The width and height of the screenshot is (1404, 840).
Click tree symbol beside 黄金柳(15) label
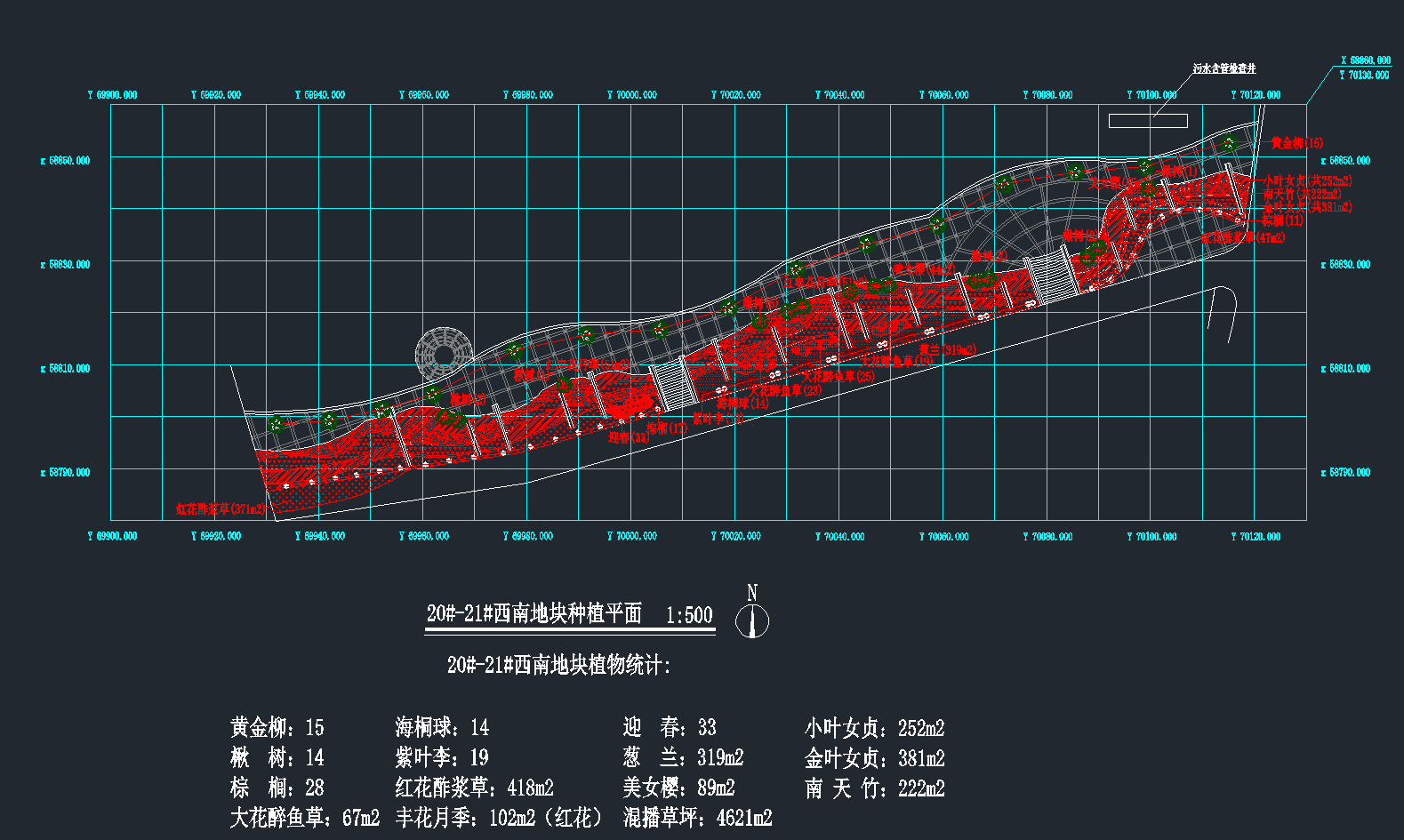(1229, 144)
